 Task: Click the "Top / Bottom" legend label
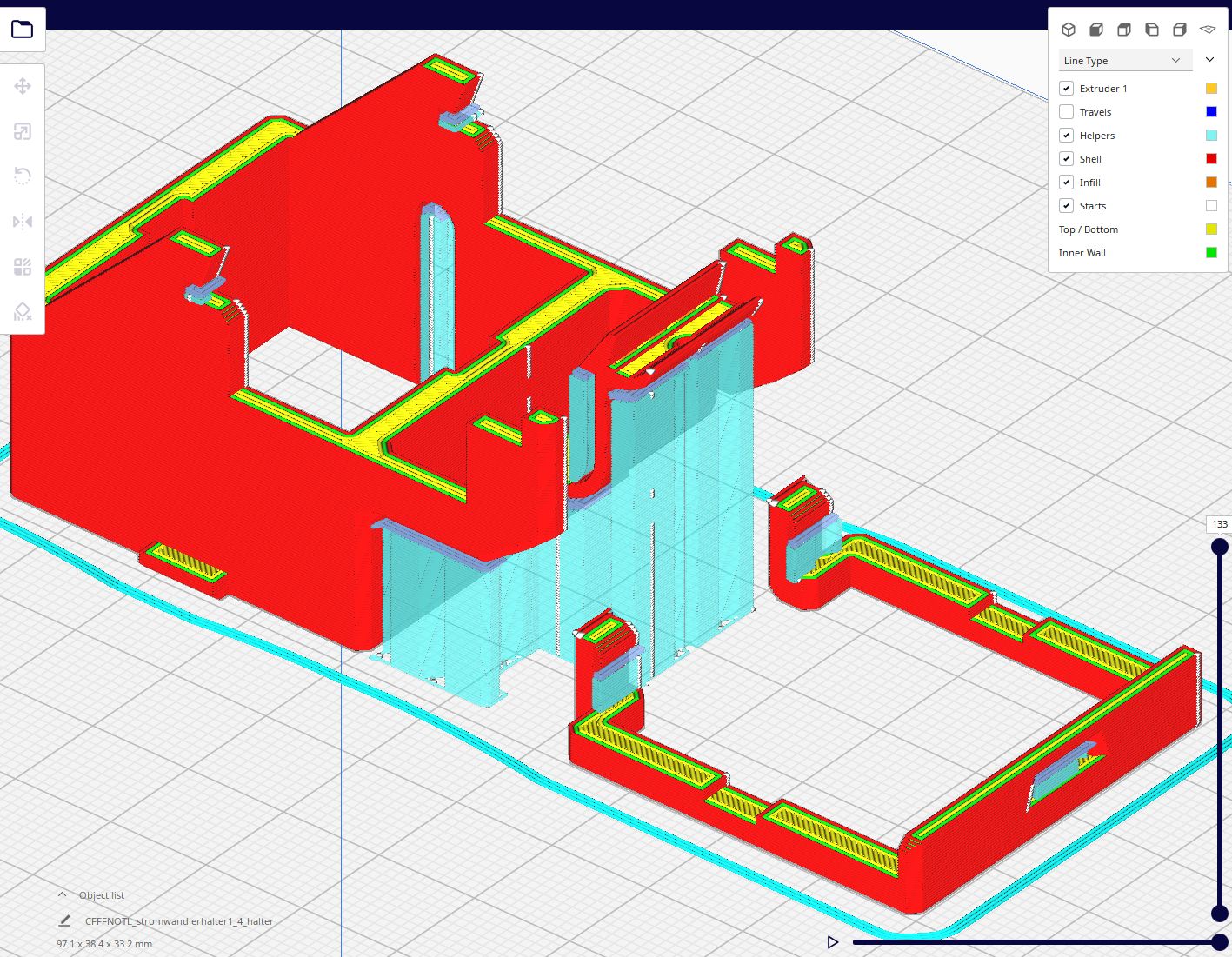pos(1089,229)
